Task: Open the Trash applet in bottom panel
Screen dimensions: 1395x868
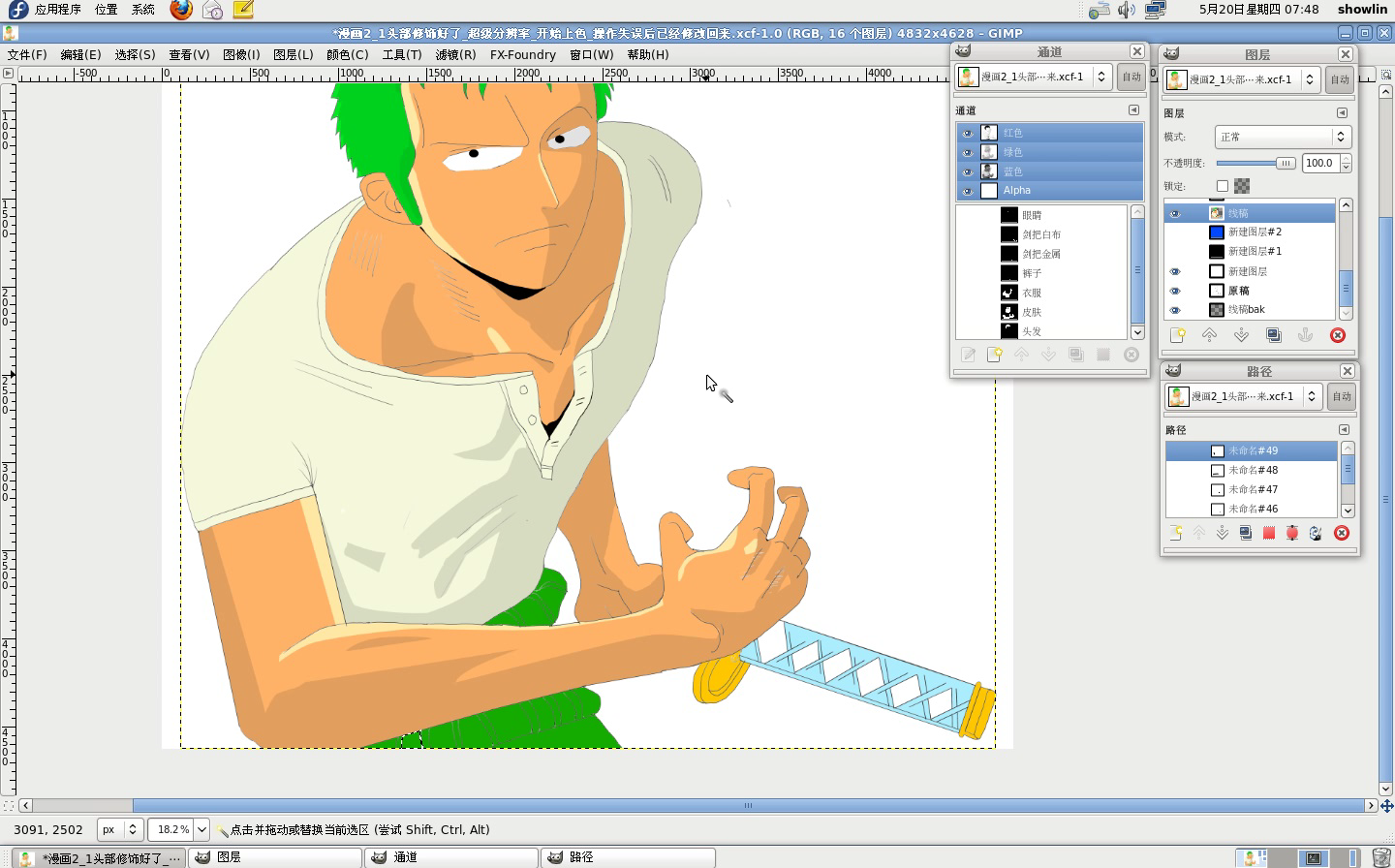Action: click(x=1382, y=858)
